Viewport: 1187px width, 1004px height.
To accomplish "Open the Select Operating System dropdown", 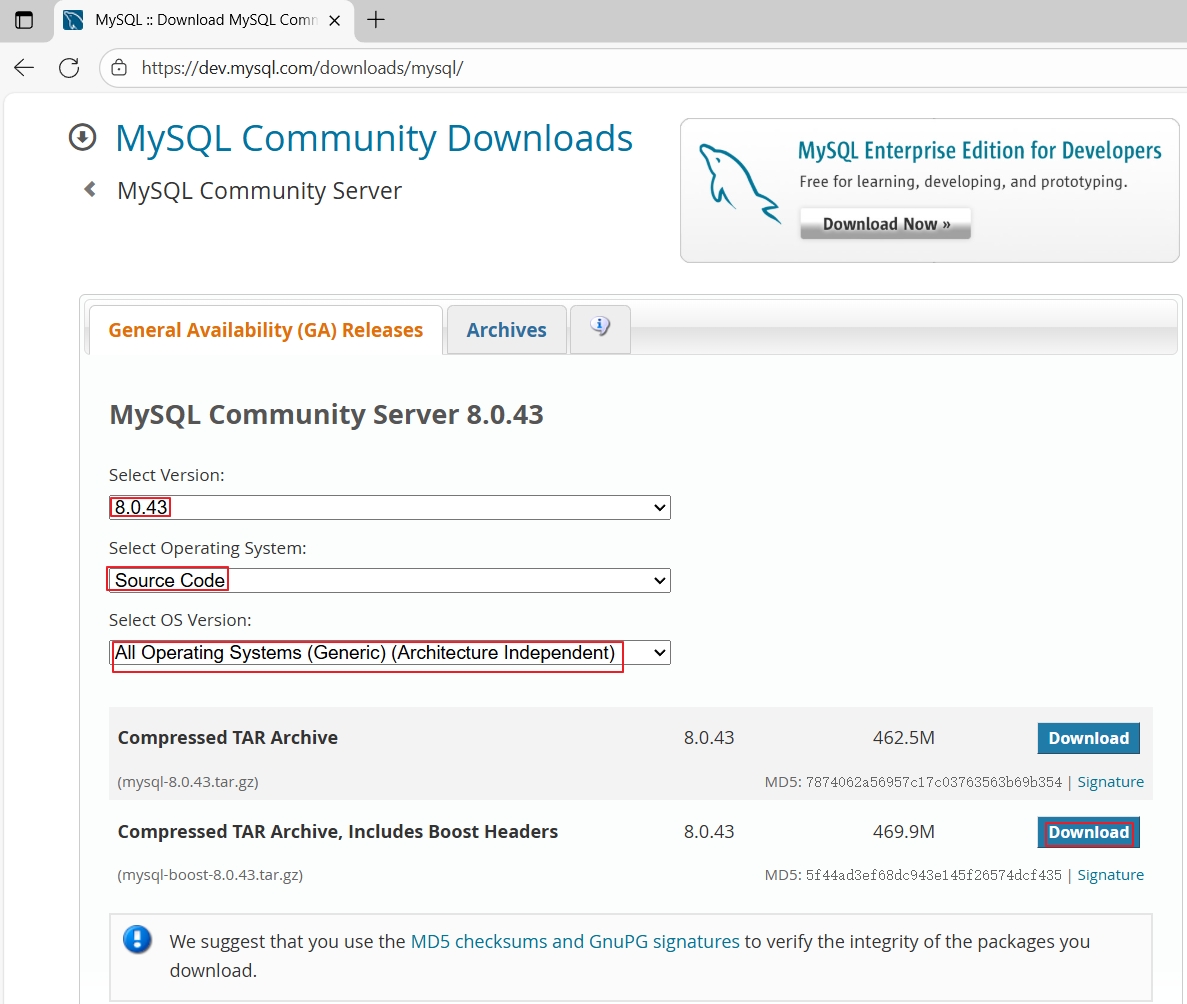I will (x=389, y=581).
